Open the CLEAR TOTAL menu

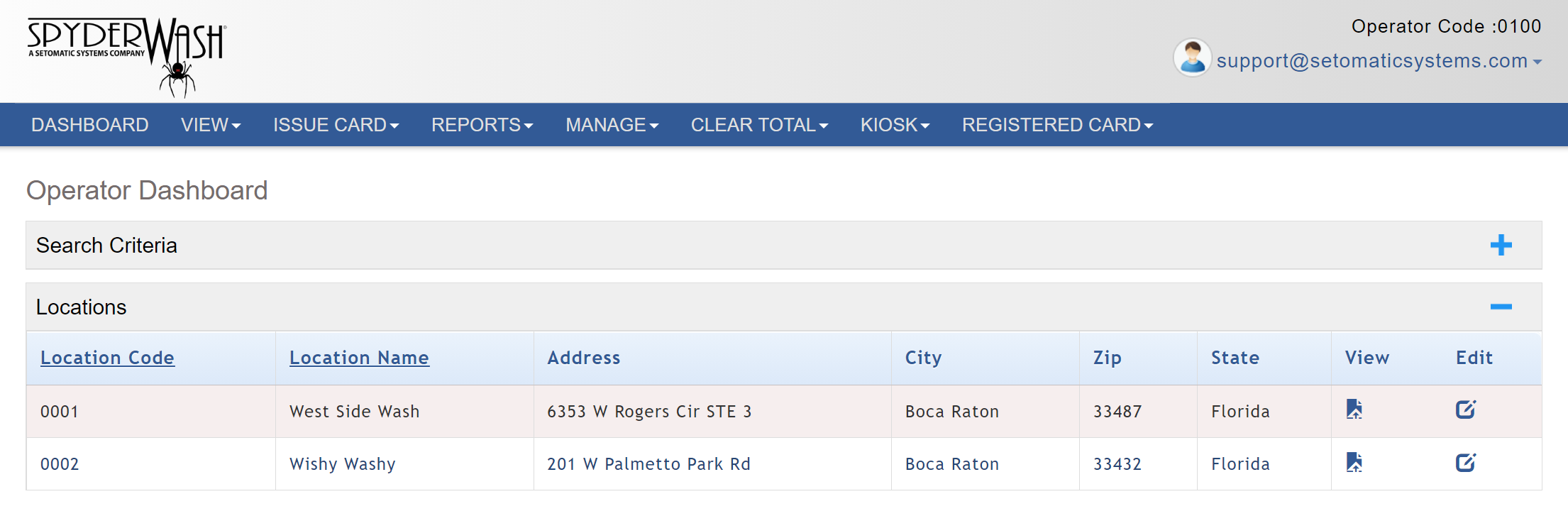tap(759, 125)
